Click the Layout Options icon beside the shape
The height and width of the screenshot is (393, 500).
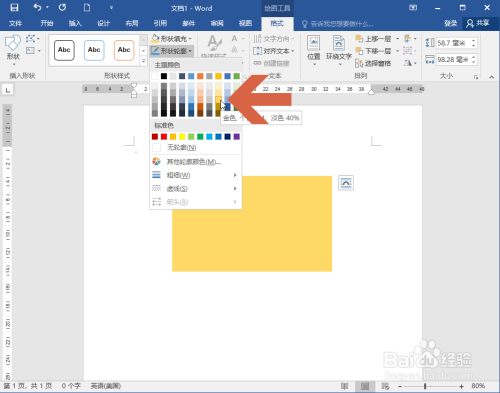point(346,183)
